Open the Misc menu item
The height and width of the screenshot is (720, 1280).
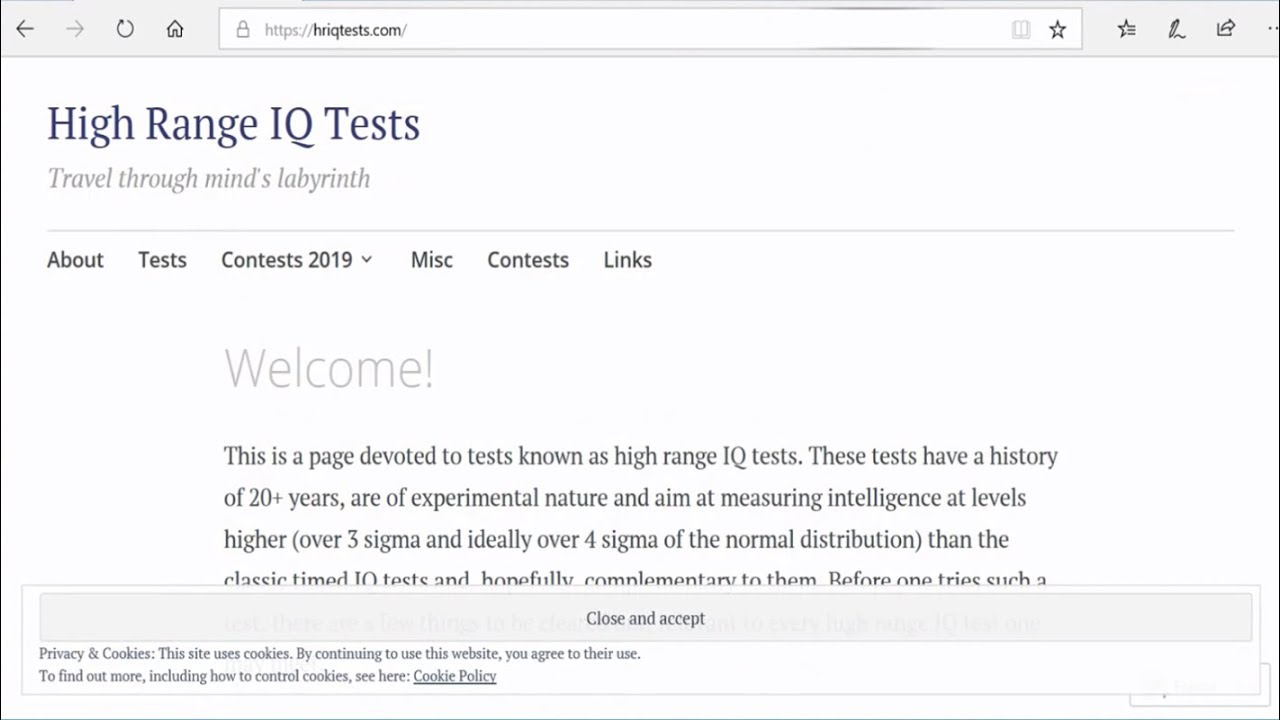click(432, 260)
